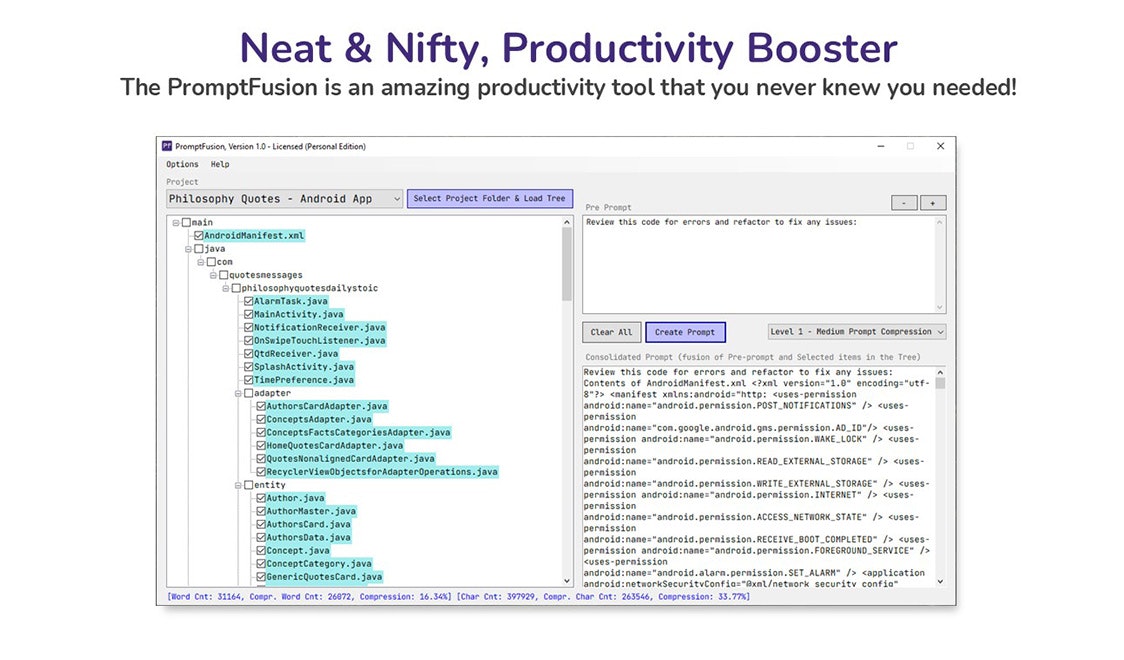Screen dimensions: 1124x660
Task: Select GenericQuotesCard.java in the tree
Action: [x=324, y=577]
